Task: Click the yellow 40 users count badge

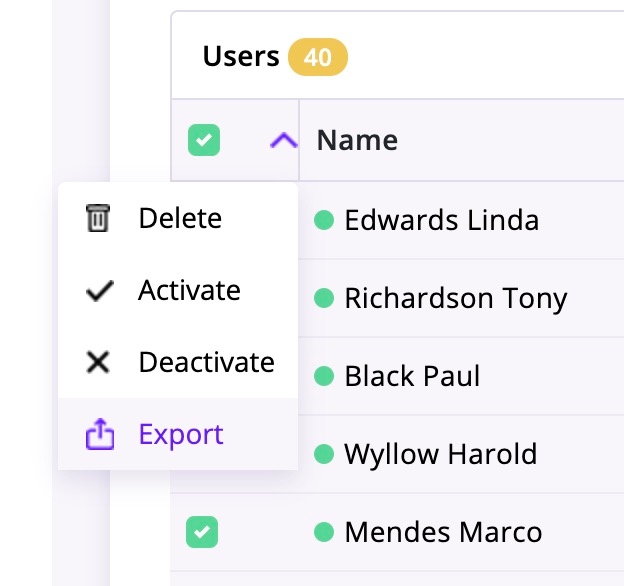Action: pyautogui.click(x=317, y=57)
